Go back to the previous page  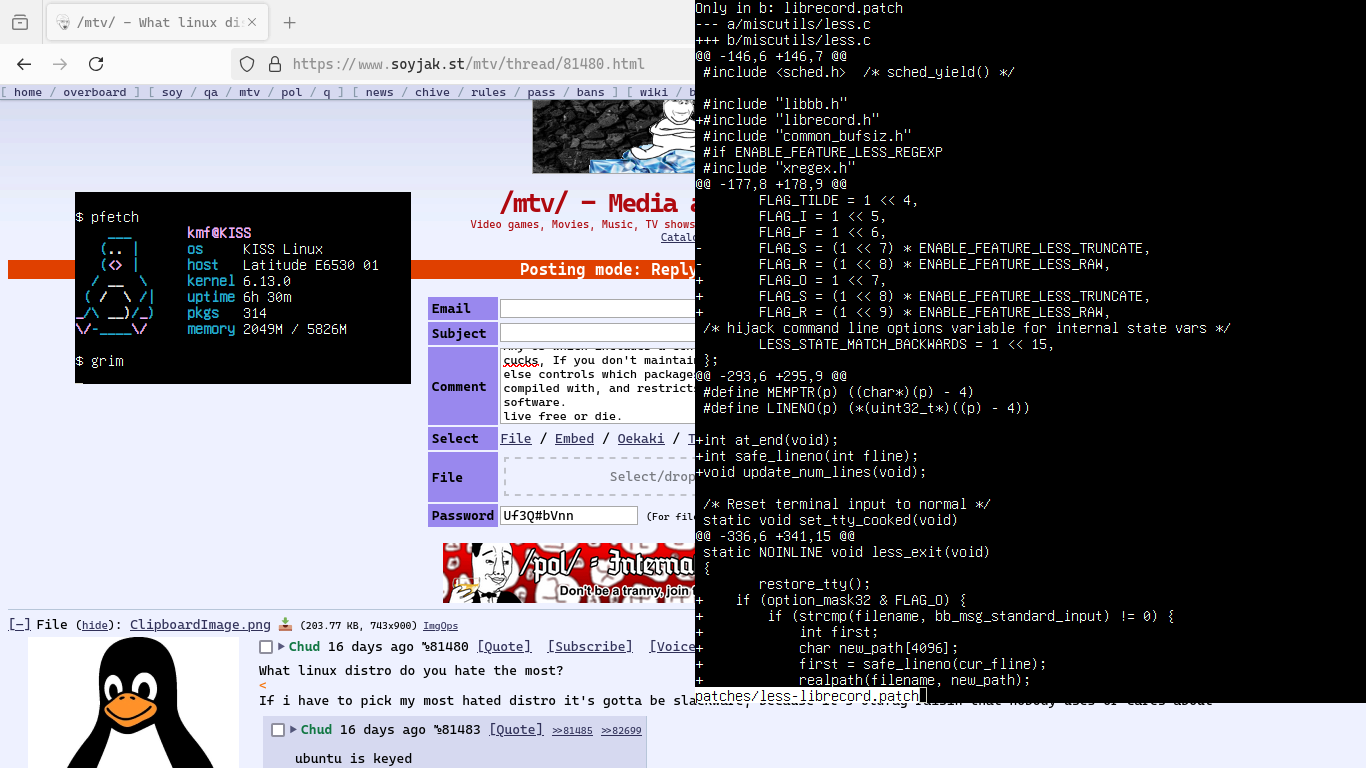(24, 64)
